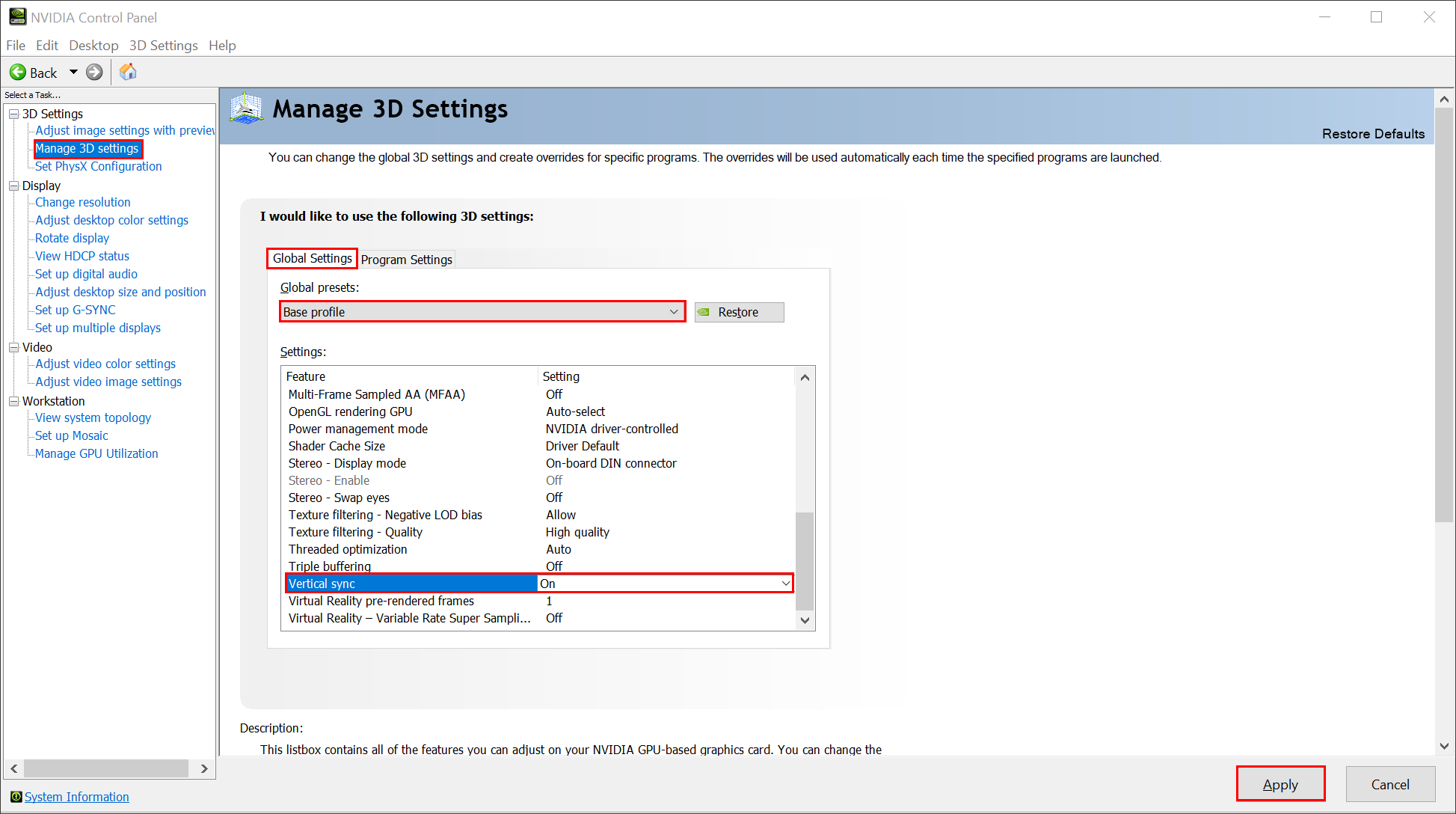Click the Home icon in toolbar
Screen dimensions: 1456x814
click(128, 72)
